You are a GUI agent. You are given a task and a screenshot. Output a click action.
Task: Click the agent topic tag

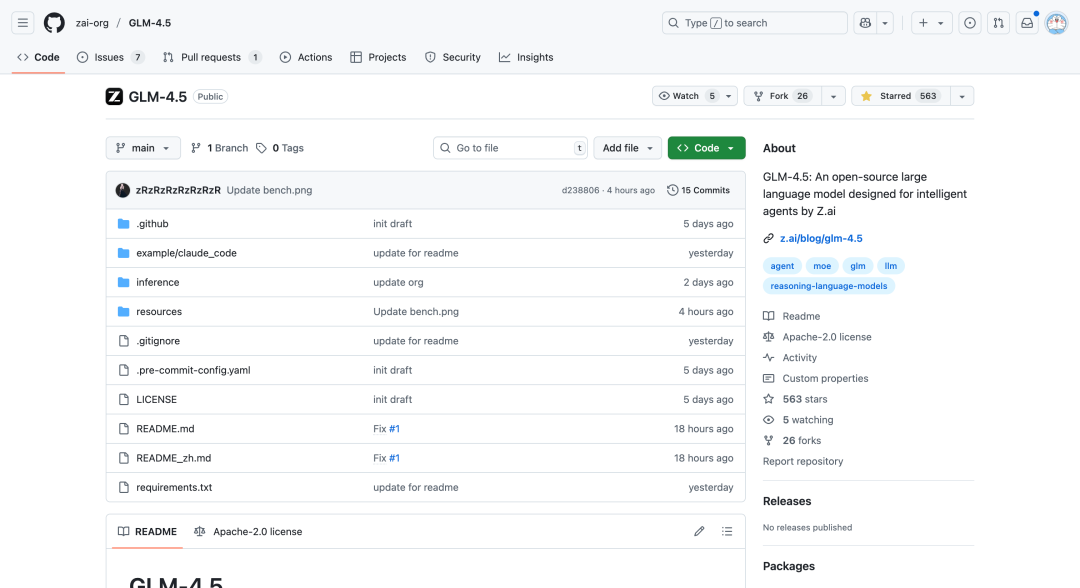click(x=782, y=265)
